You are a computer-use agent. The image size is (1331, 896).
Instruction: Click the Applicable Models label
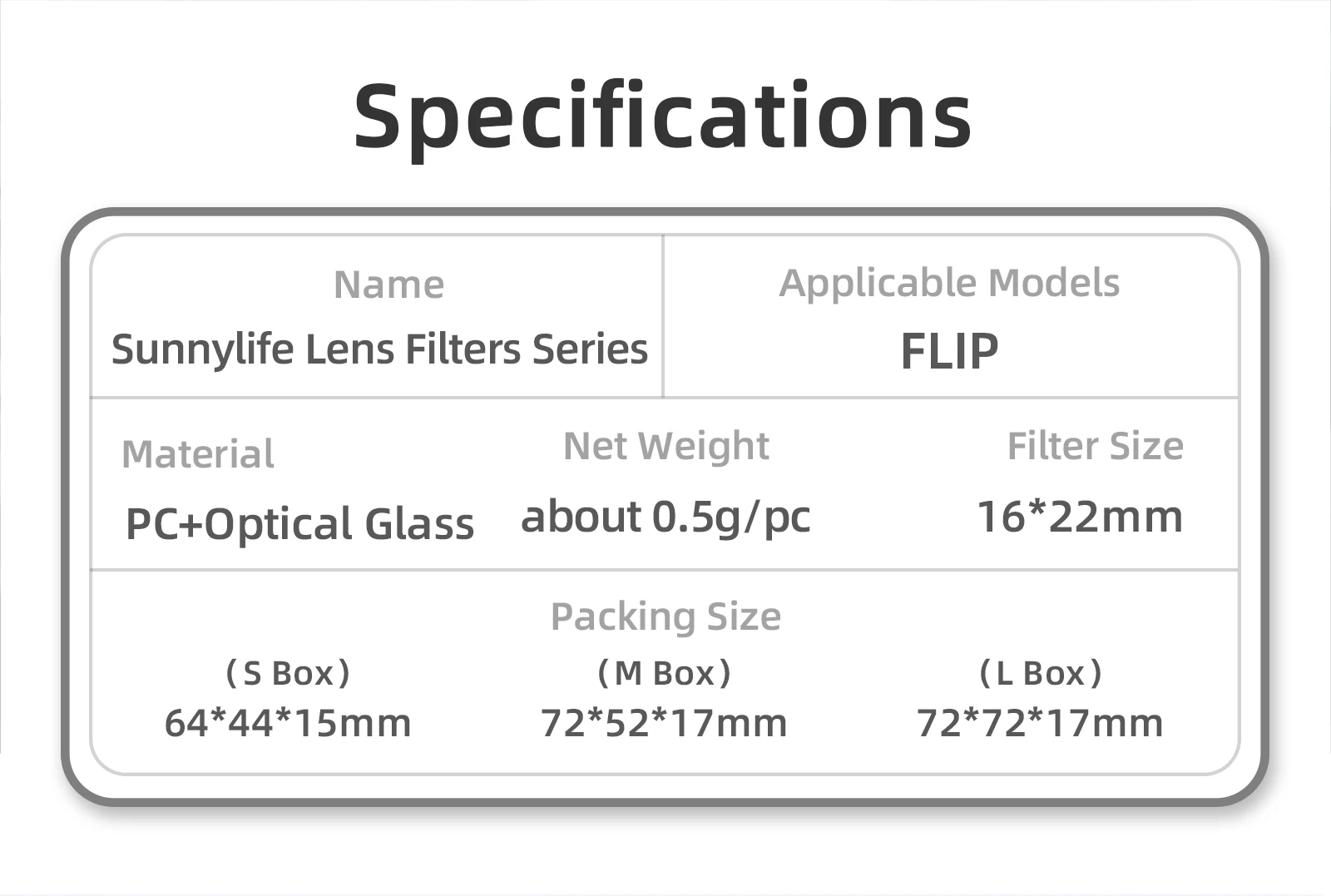tap(949, 284)
